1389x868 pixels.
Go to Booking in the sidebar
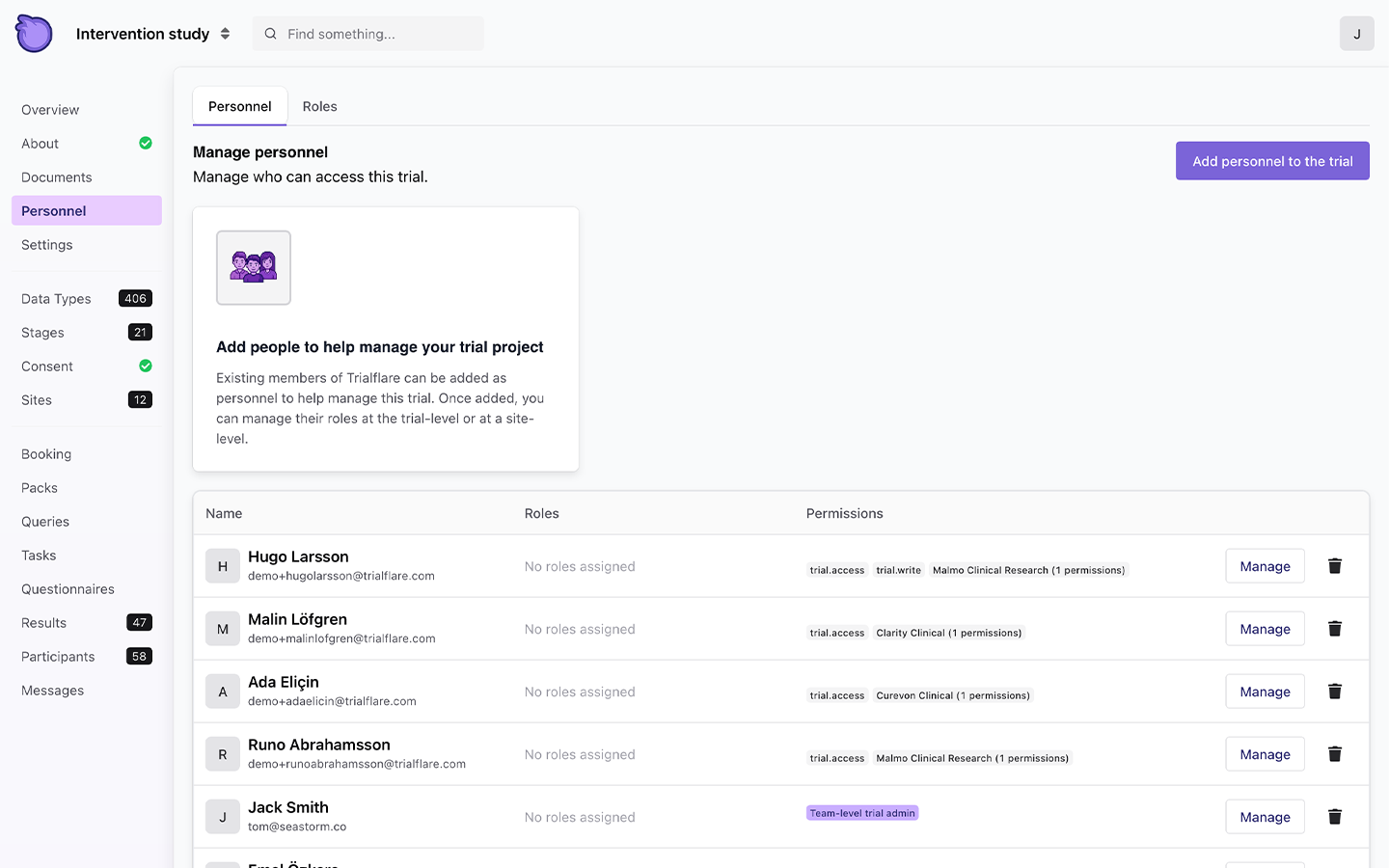point(87,454)
